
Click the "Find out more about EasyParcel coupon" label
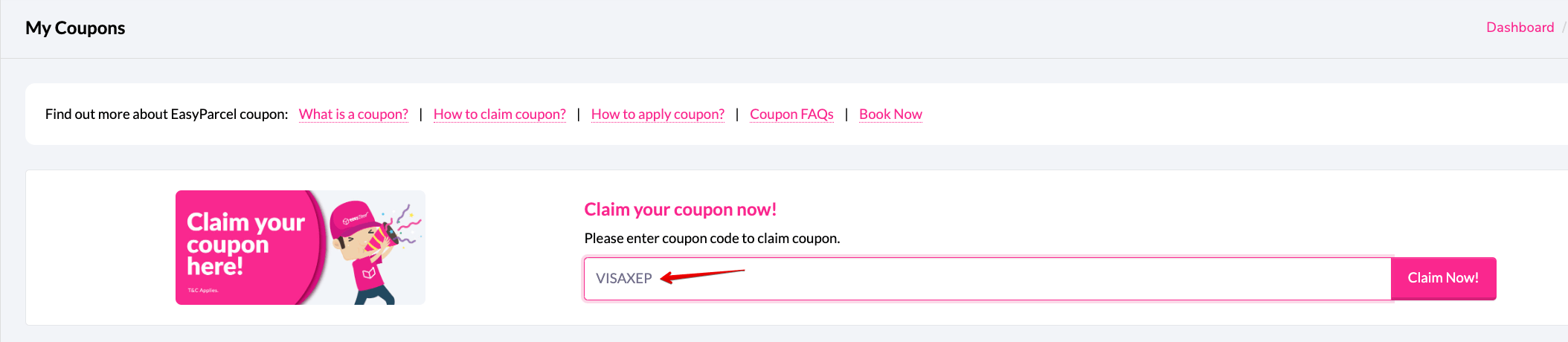167,114
